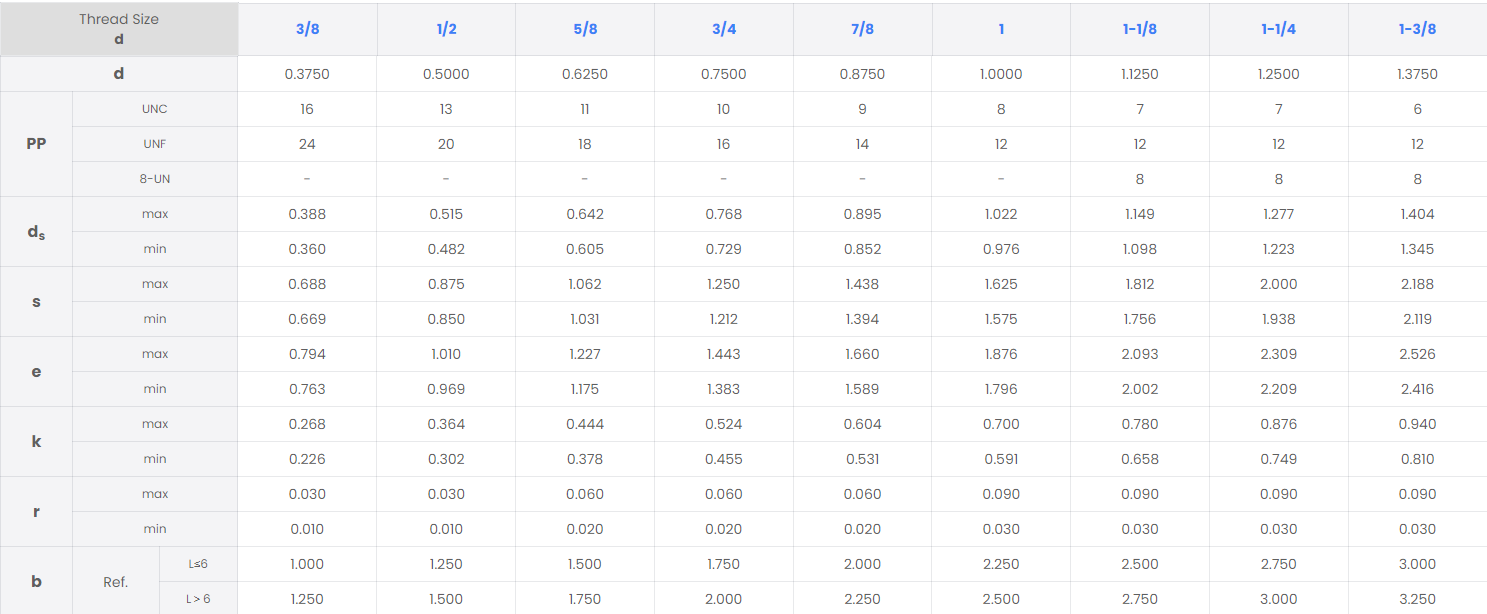Select the 0.6250 diameter value

[585, 74]
